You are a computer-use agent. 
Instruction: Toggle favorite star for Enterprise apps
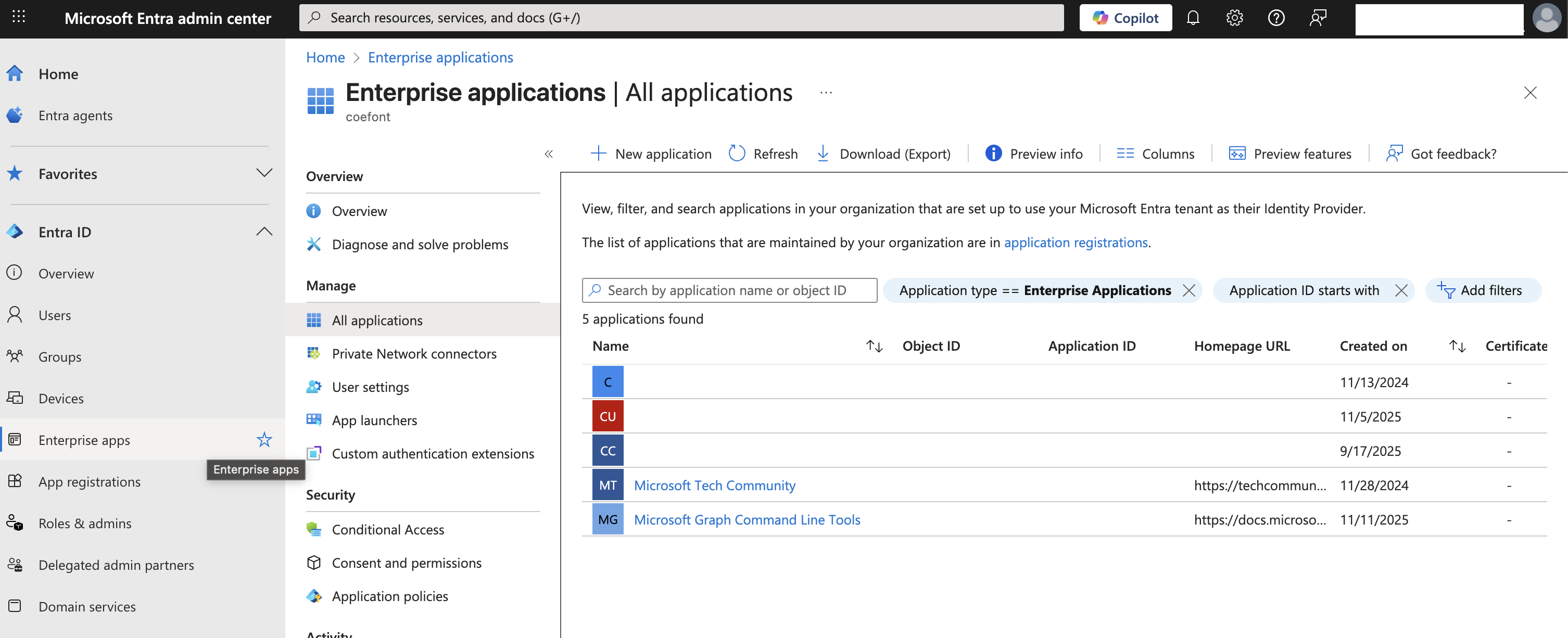263,440
